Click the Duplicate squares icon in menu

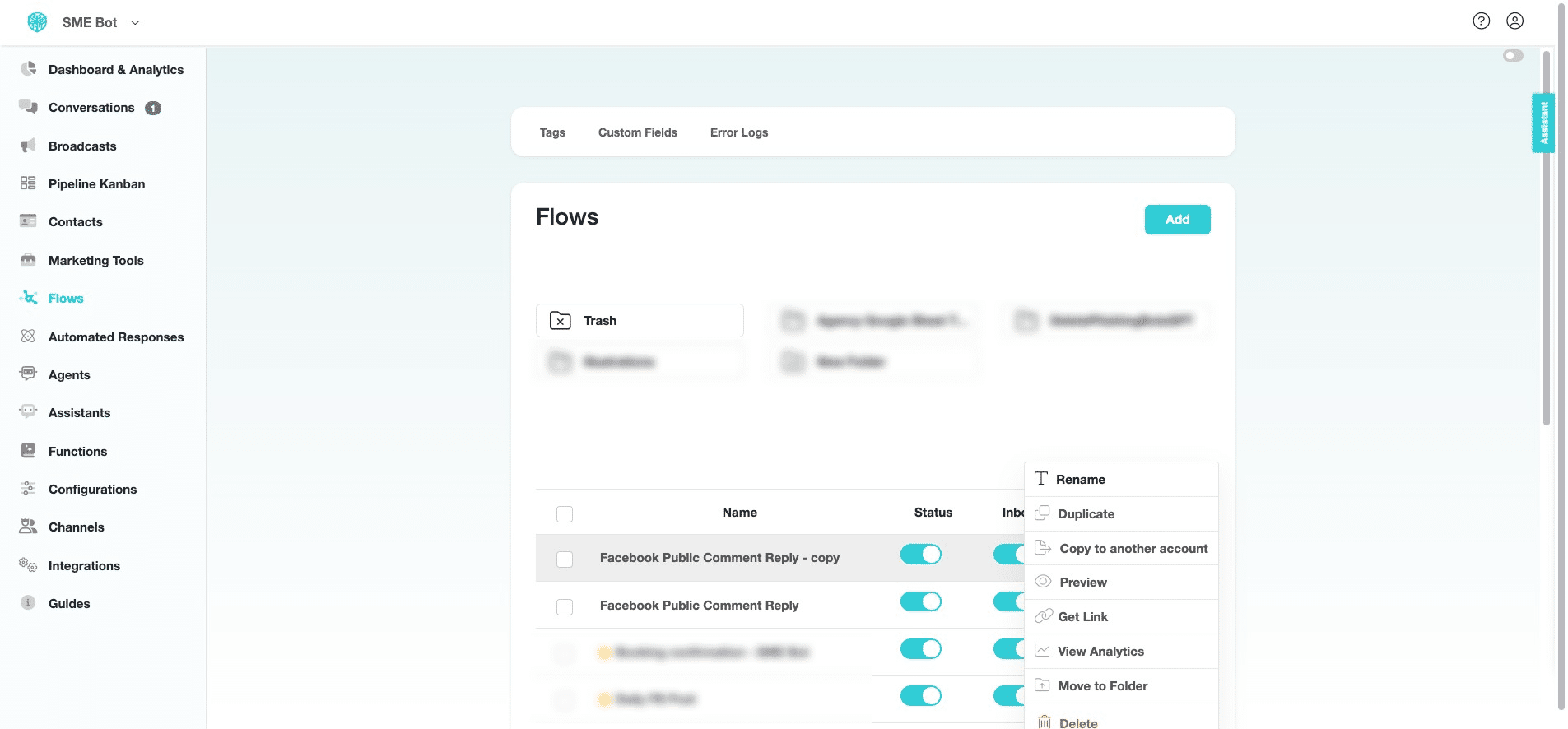[x=1042, y=513]
